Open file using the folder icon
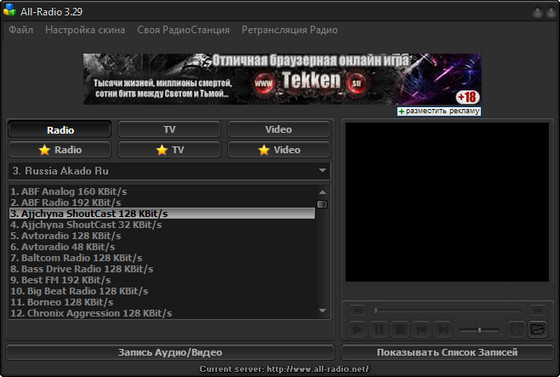The width and height of the screenshot is (560, 377). click(538, 329)
